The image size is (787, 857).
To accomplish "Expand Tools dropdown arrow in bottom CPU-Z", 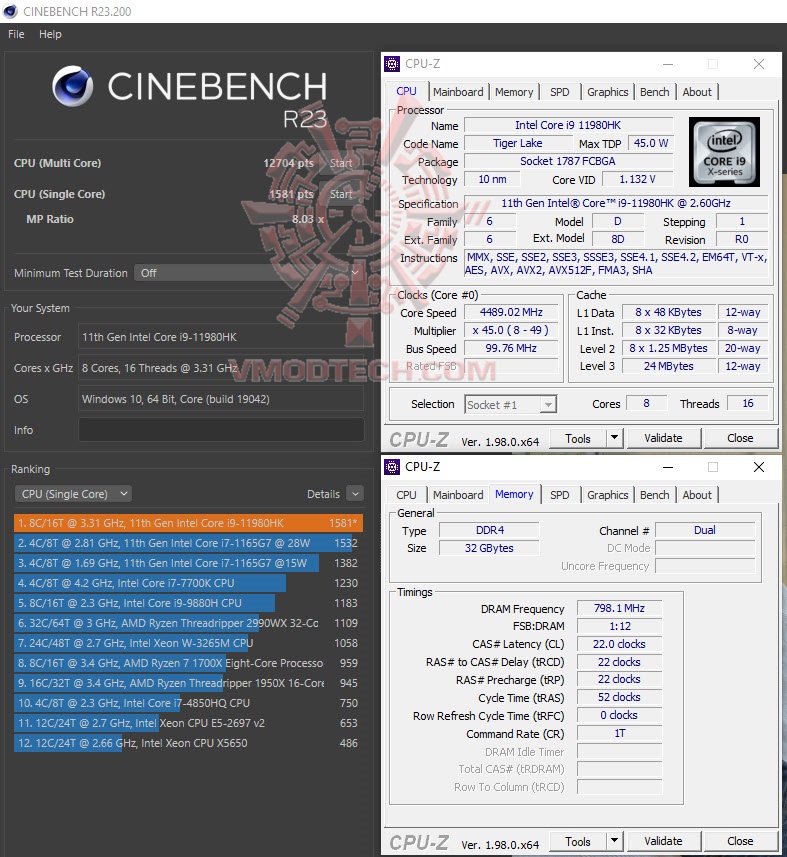I will tap(615, 842).
